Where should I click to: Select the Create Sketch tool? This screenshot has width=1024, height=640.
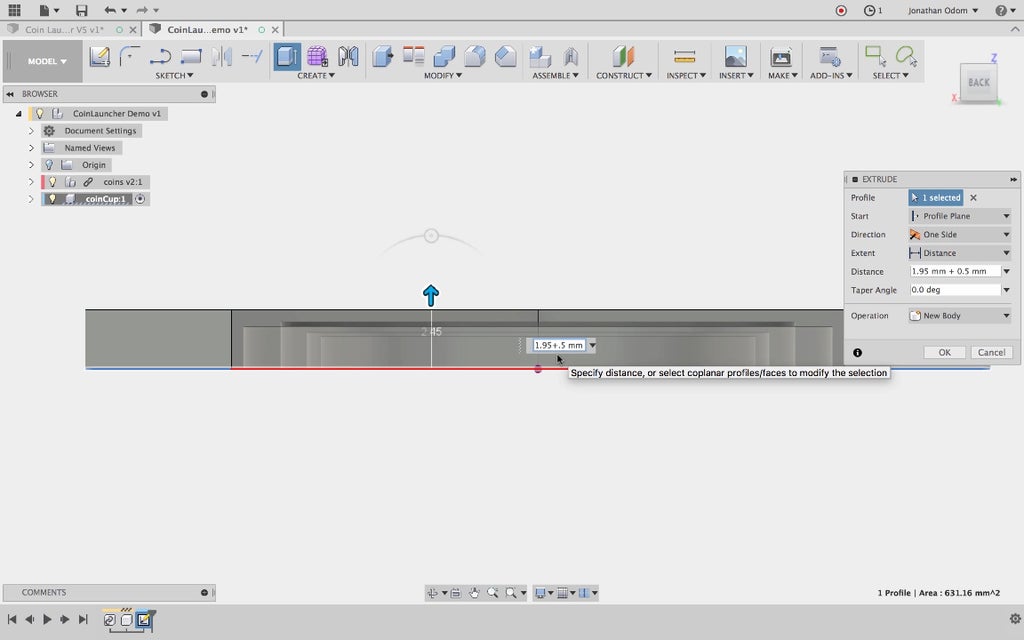[x=99, y=56]
